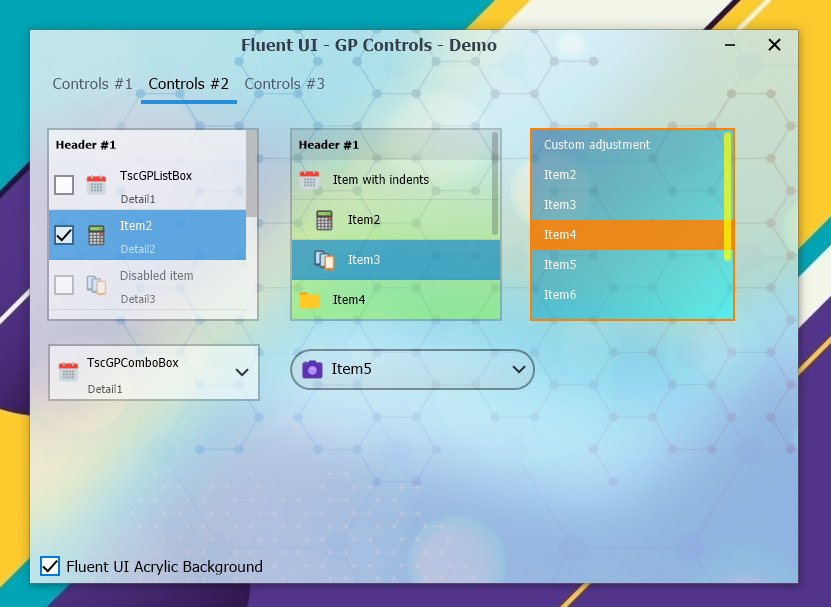The image size is (831, 607).
Task: Click Detail2 text under Item2
Action: 138,249
